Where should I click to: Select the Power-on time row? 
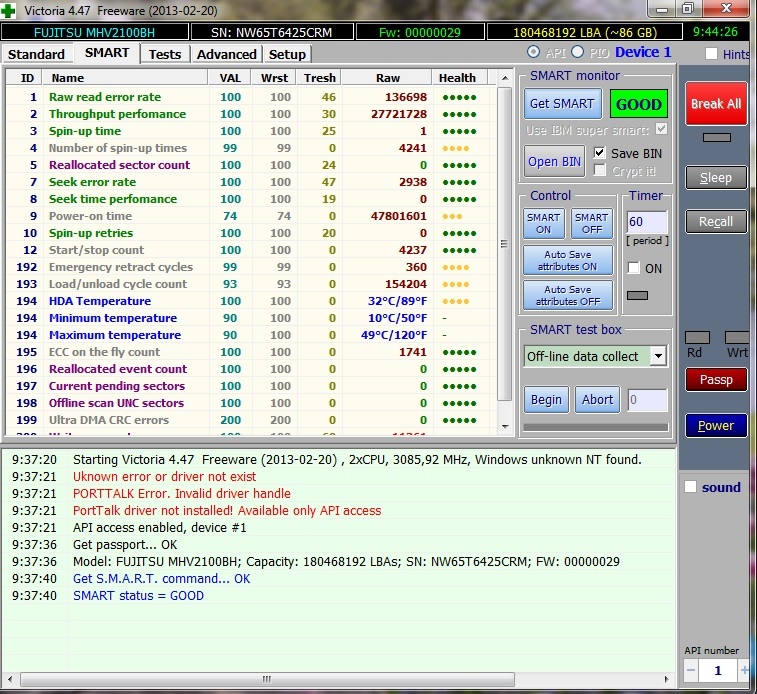point(251,216)
